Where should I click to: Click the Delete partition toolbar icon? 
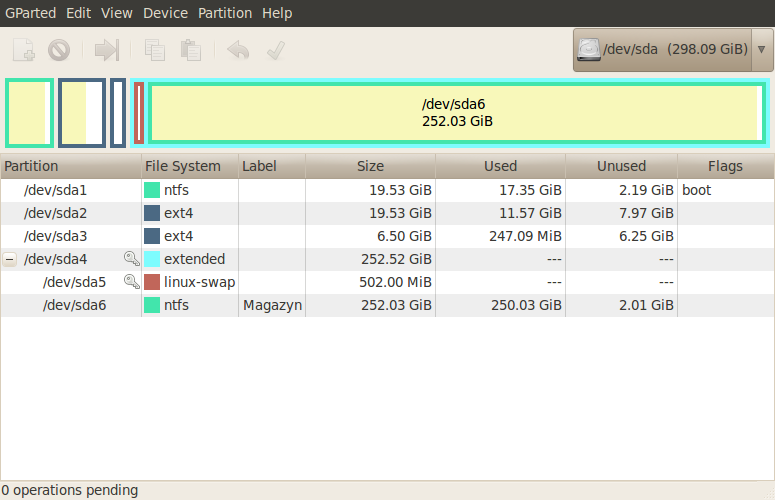click(59, 50)
